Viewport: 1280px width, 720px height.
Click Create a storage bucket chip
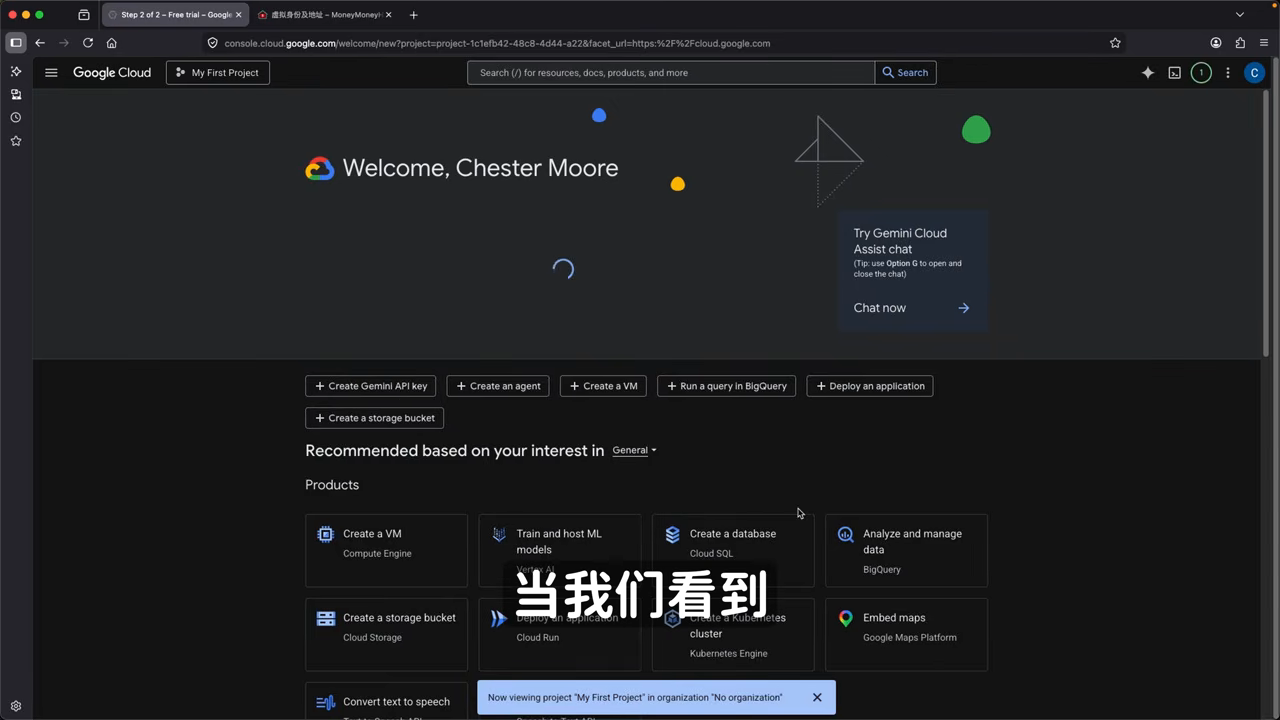tap(374, 418)
